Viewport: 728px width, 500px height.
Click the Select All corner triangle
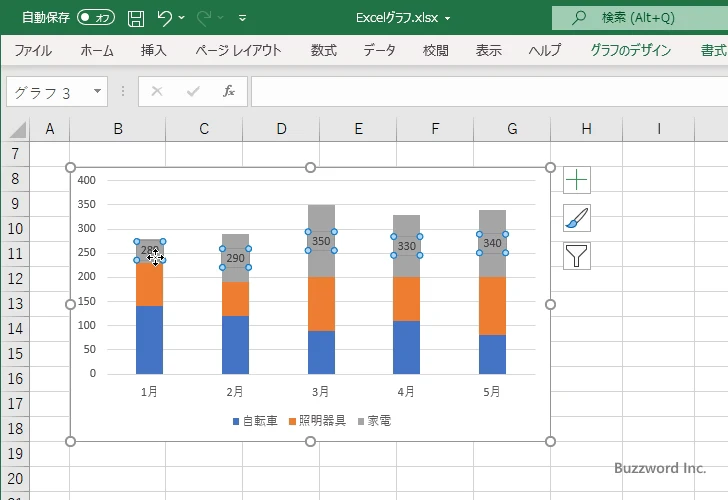18,129
